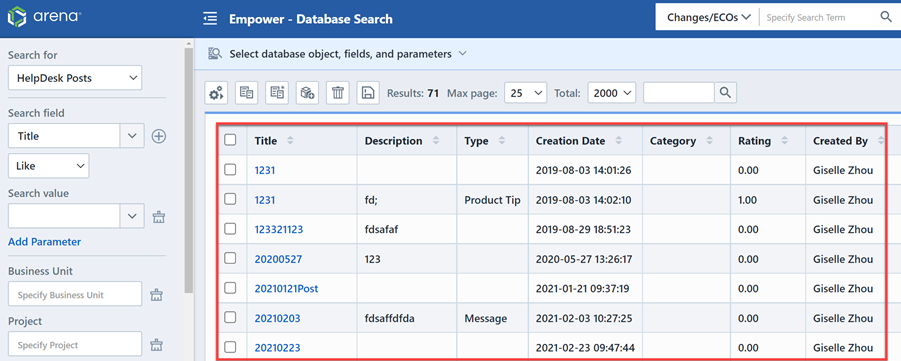Click the Add Parameter link
The image size is (901, 361).
(44, 242)
